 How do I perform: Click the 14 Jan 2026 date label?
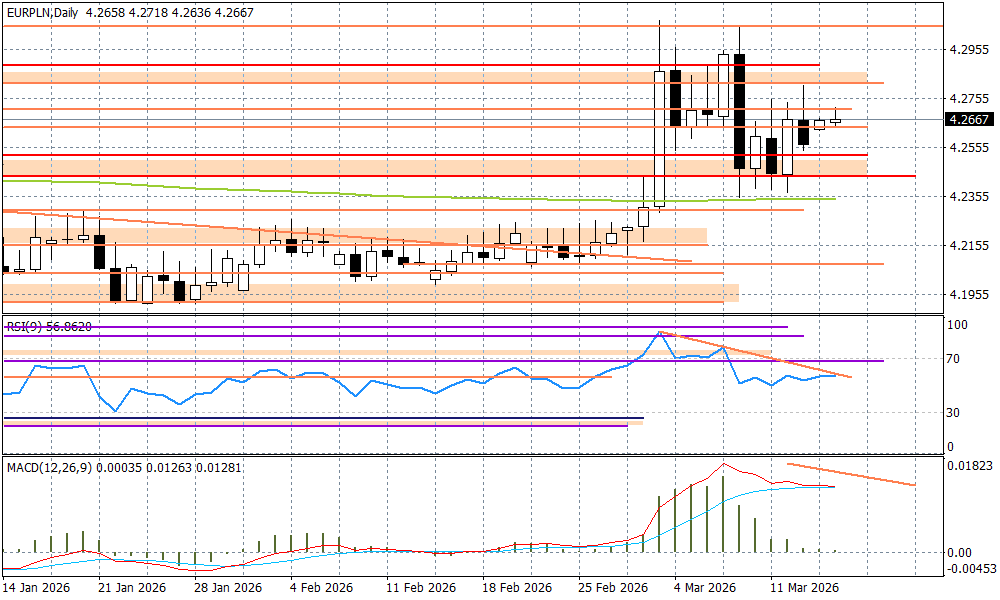click(x=37, y=588)
